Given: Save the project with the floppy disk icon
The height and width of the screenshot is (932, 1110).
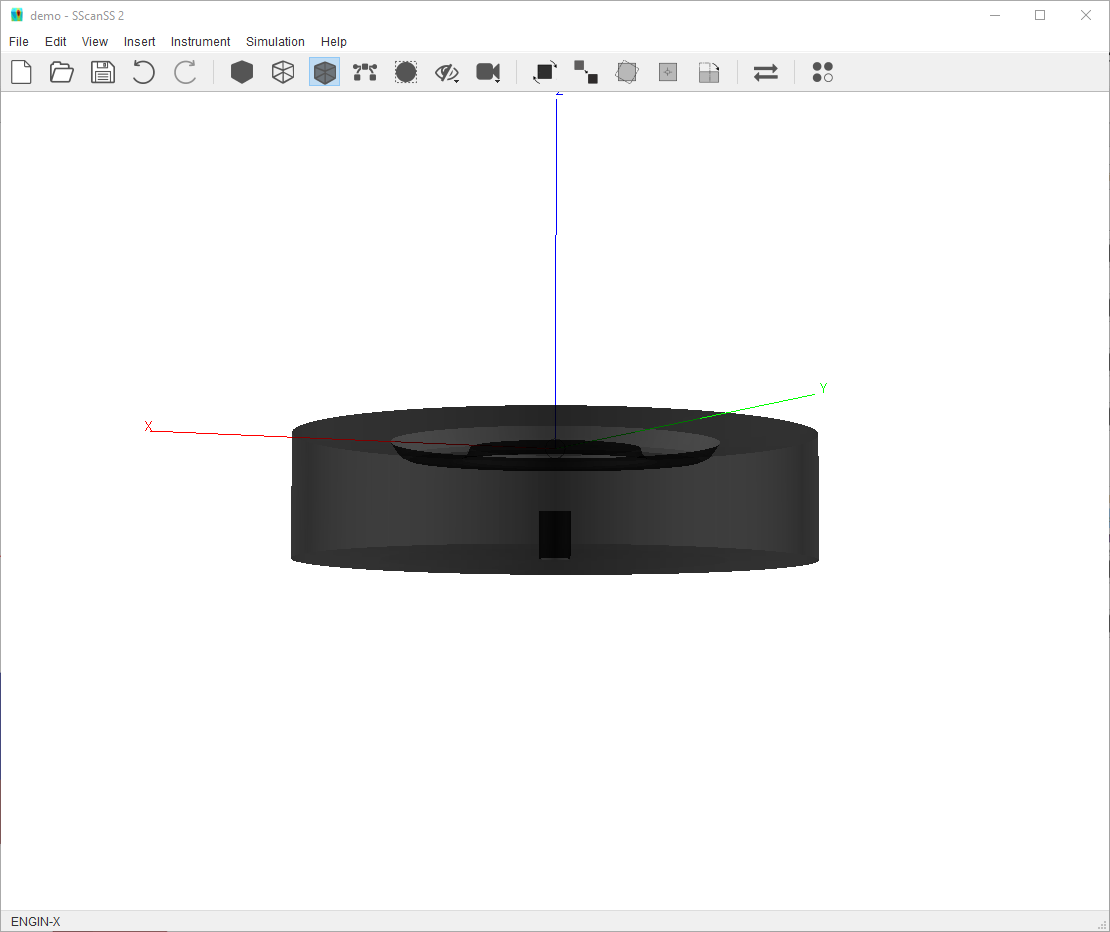Looking at the screenshot, I should point(103,72).
